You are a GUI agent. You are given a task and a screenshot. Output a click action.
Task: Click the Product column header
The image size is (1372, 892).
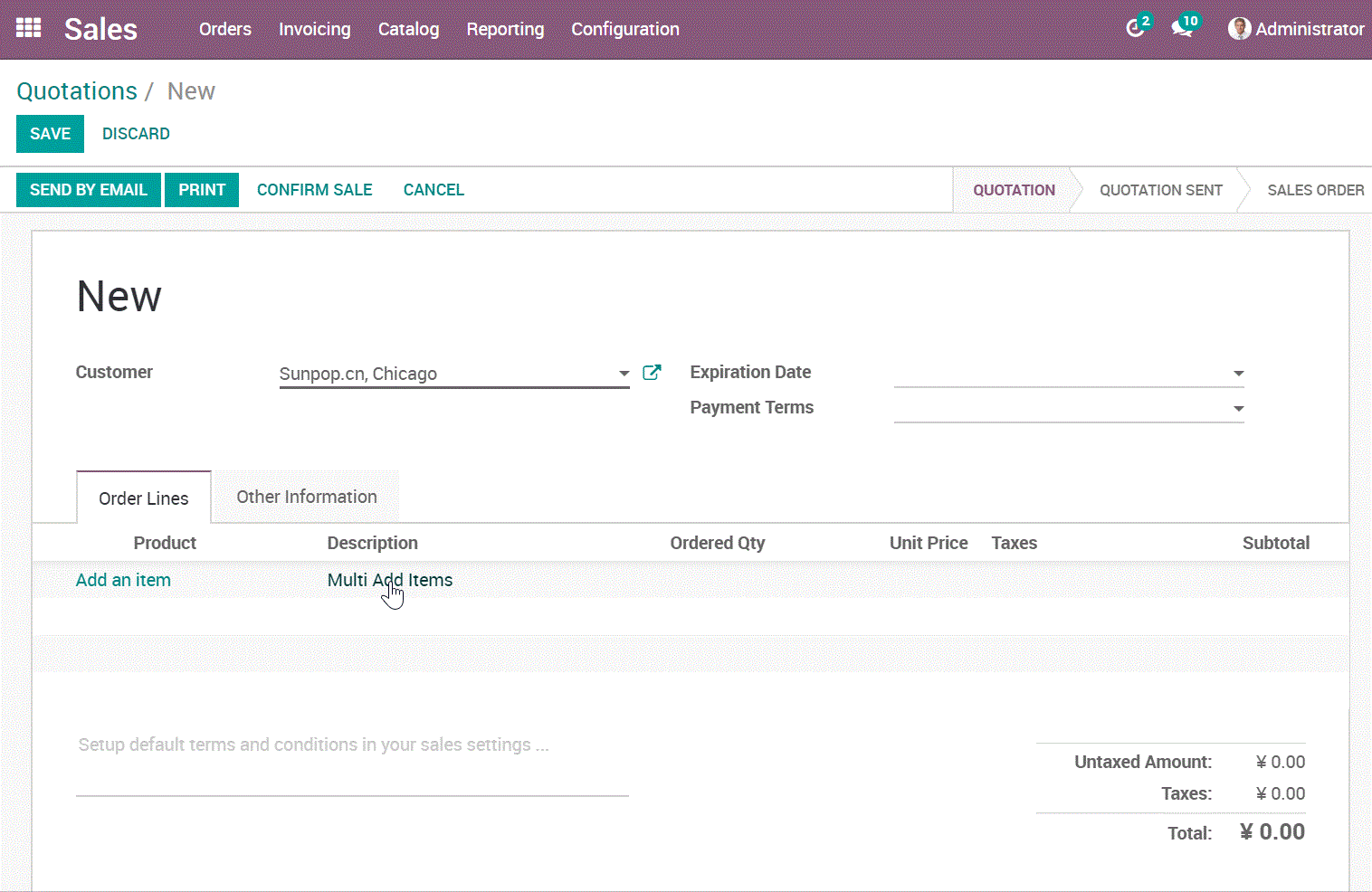point(165,543)
